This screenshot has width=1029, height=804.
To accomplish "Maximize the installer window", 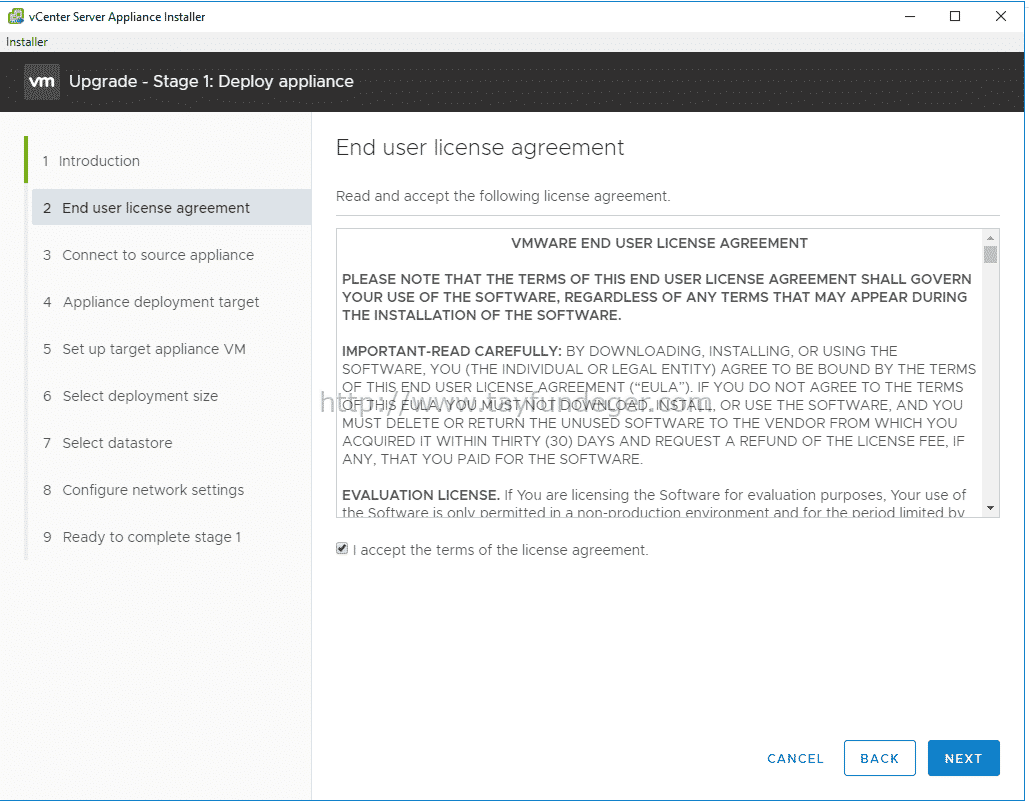I will pyautogui.click(x=955, y=16).
